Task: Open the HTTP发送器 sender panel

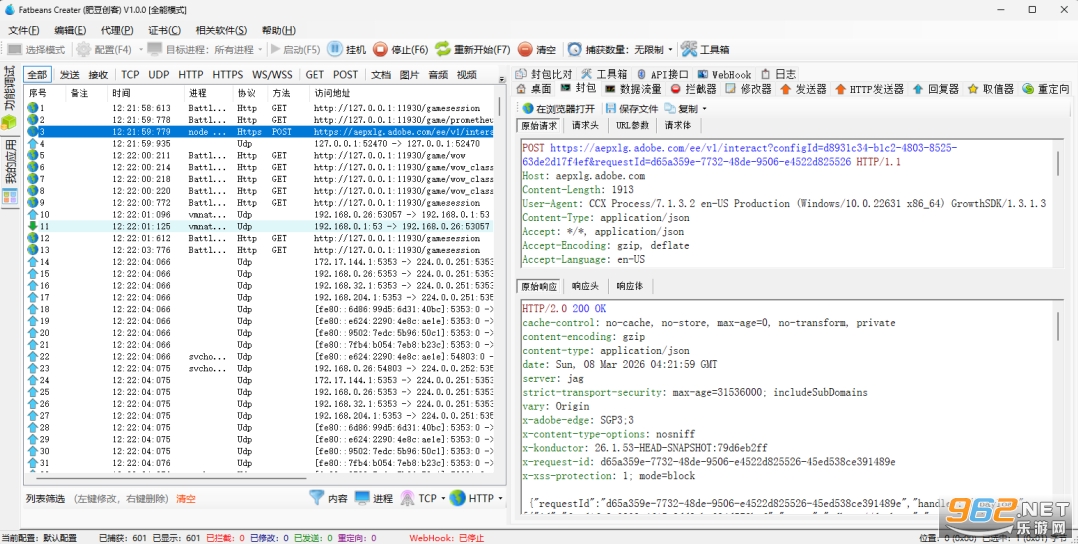Action: [870, 89]
